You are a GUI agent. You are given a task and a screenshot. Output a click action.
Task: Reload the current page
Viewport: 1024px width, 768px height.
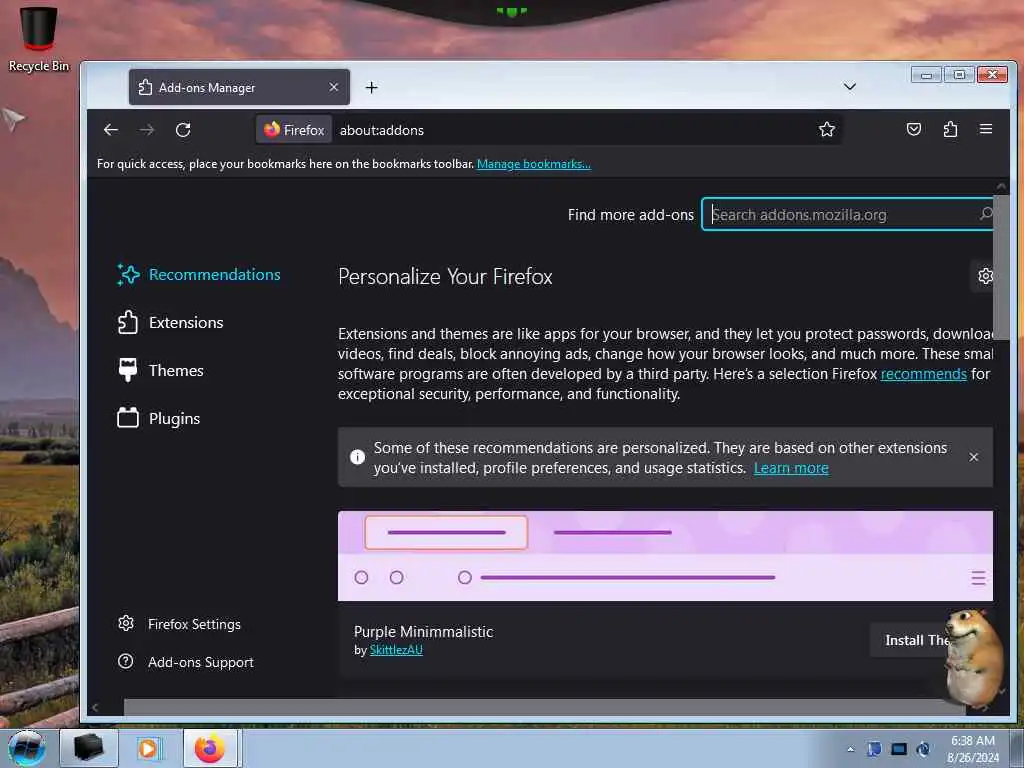(x=184, y=130)
